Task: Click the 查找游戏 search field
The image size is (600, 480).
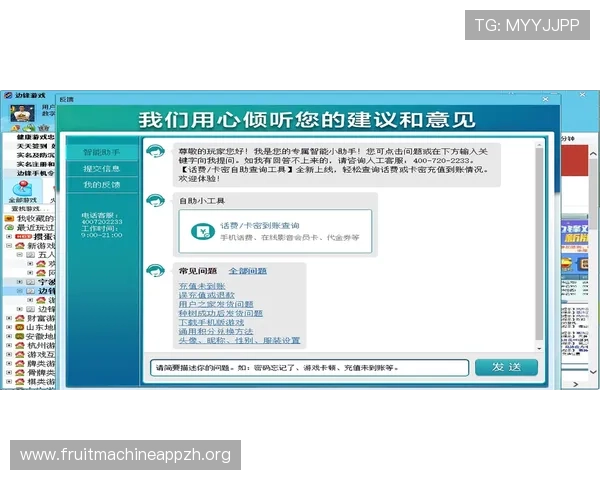Action: [x=31, y=209]
